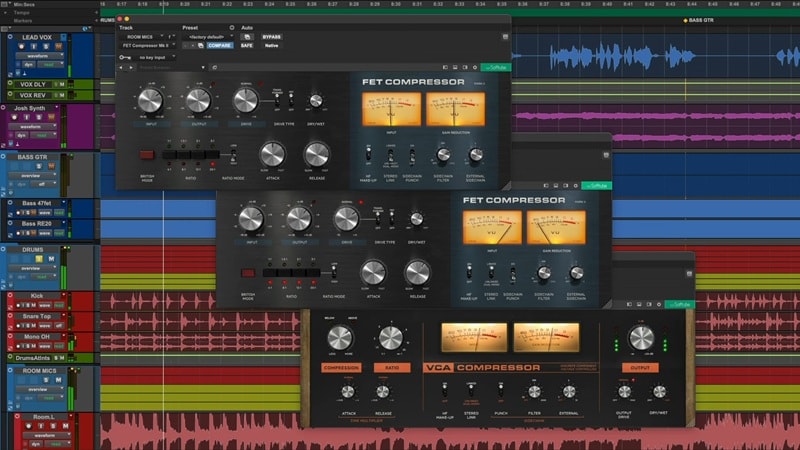Click the automation enable icon under Auto
Screen dimensions: 800x450
246,37
